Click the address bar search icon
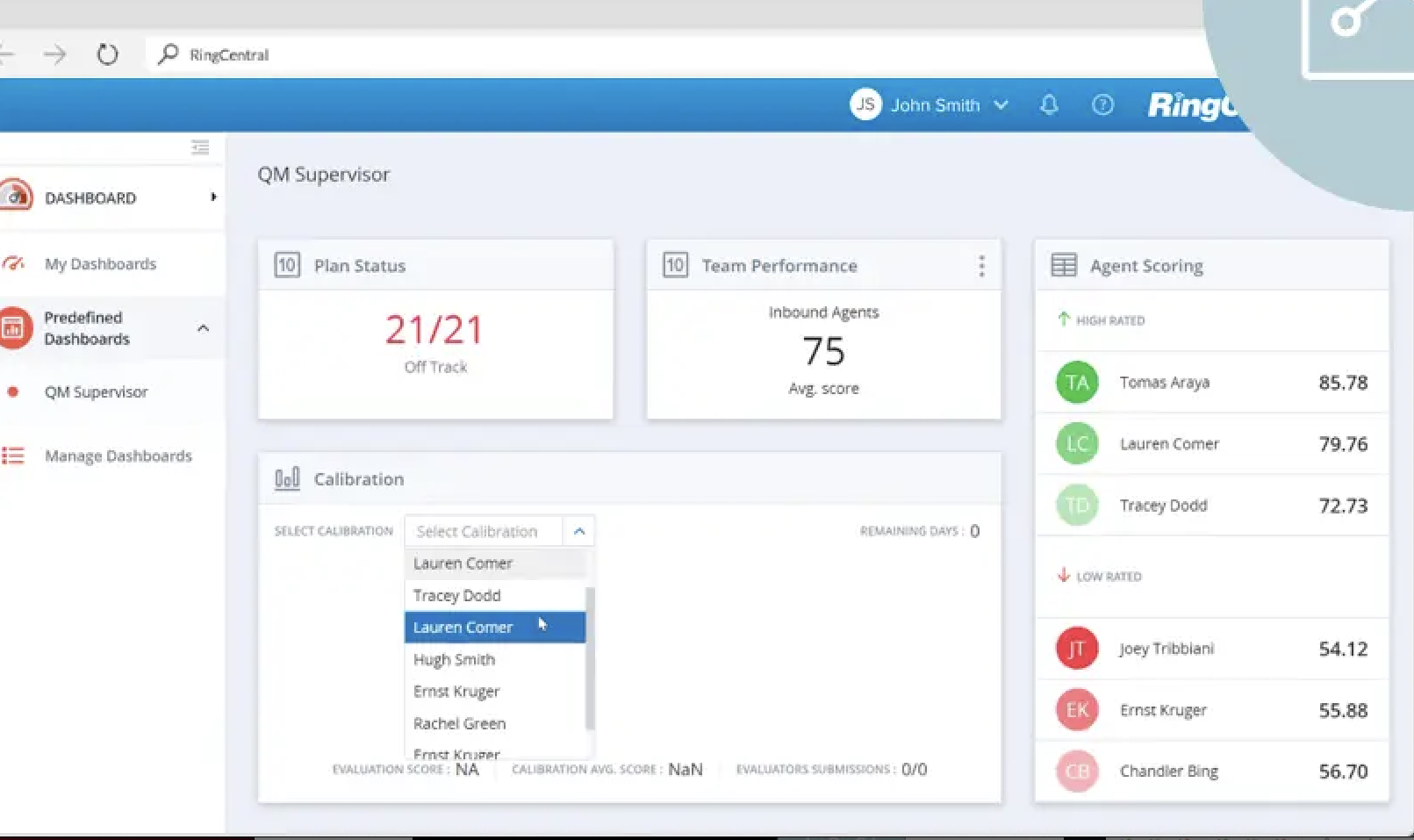The image size is (1414, 840). (x=167, y=54)
